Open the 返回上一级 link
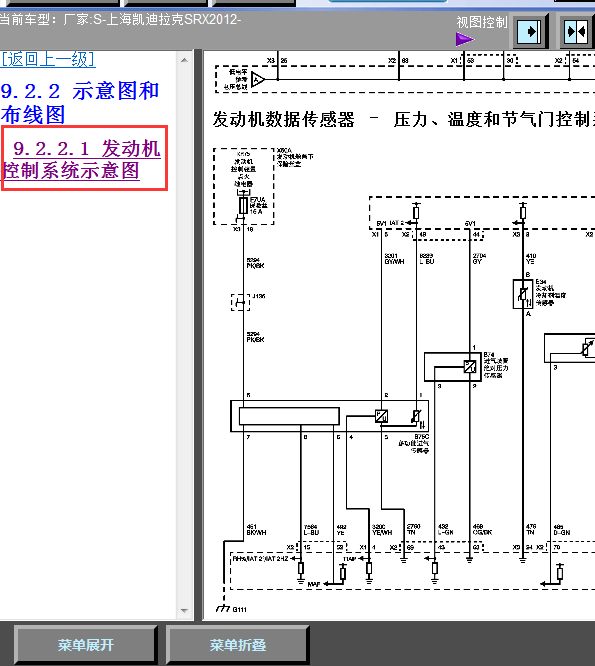The image size is (595, 666). pyautogui.click(x=48, y=59)
